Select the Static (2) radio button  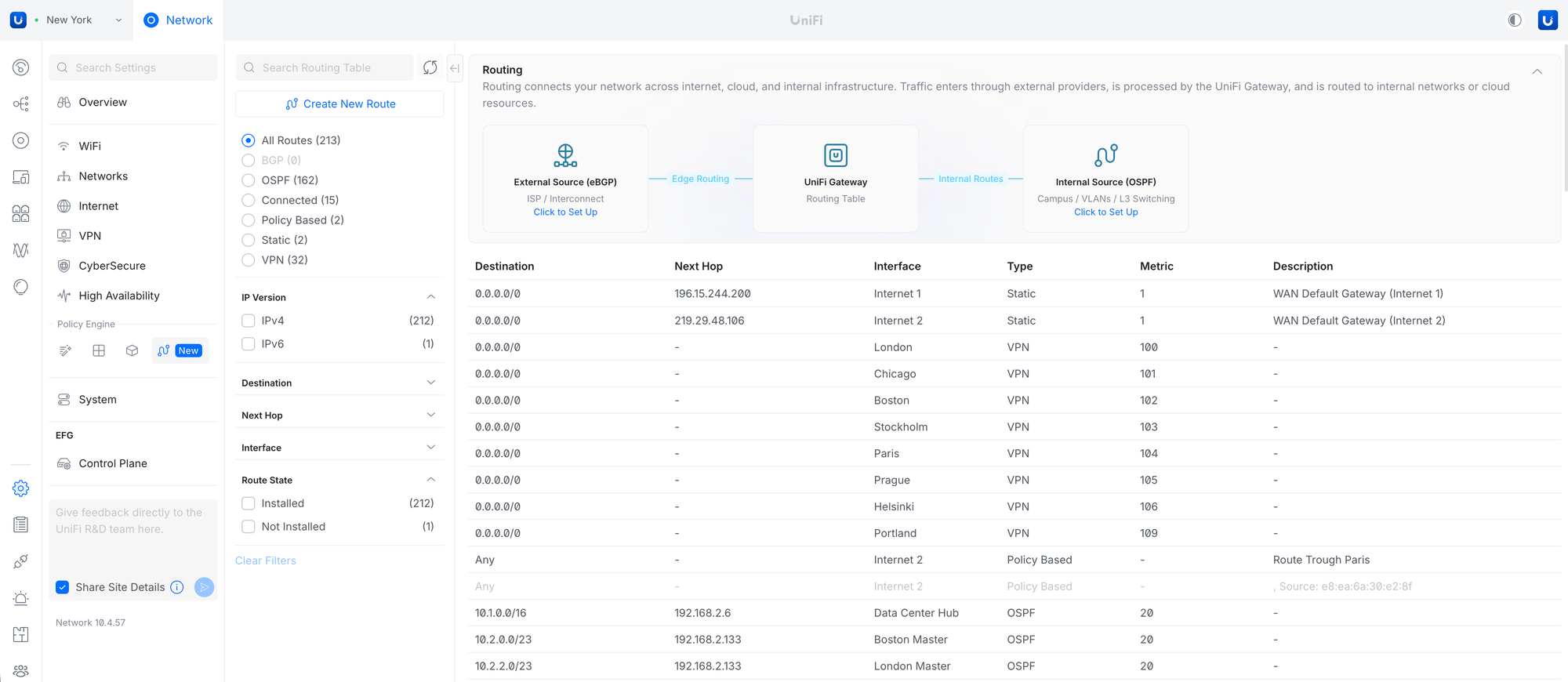(249, 240)
